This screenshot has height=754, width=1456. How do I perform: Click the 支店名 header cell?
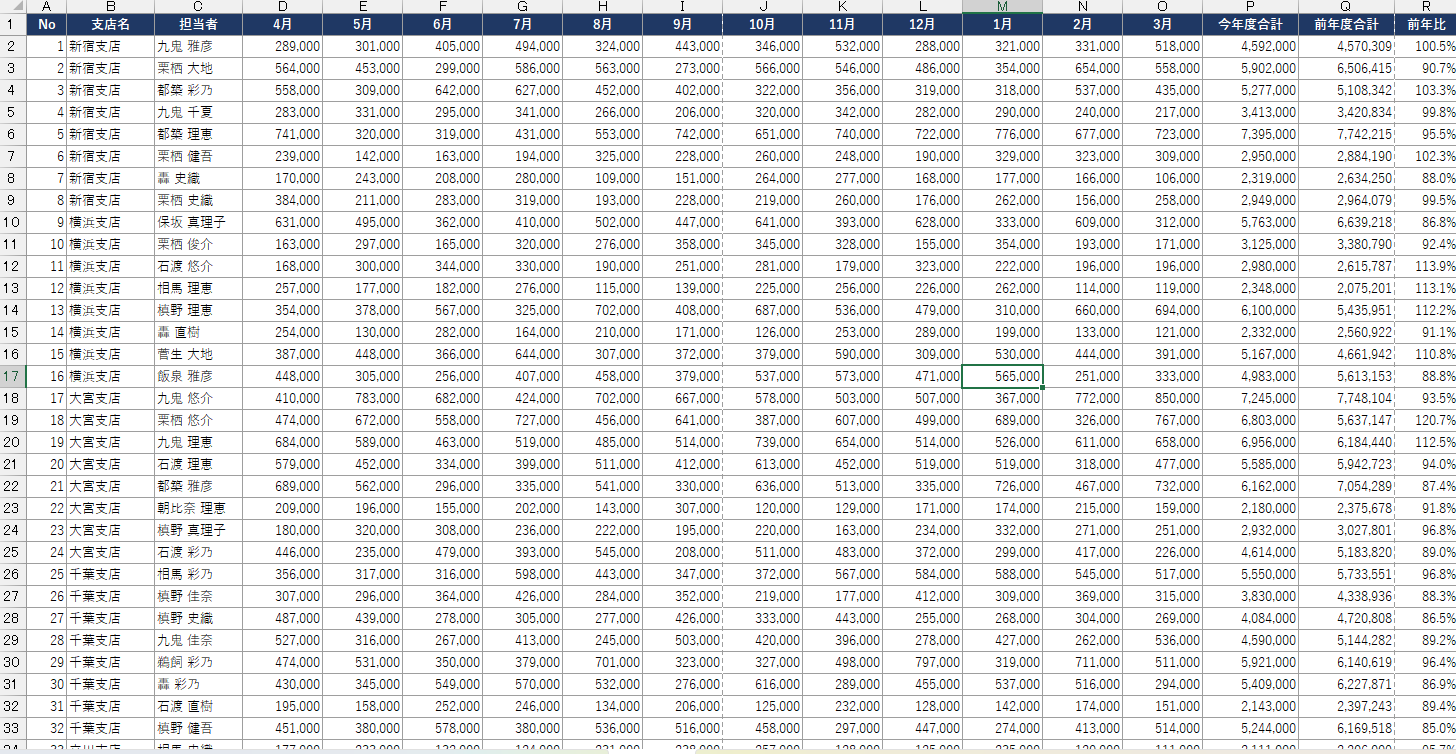pyautogui.click(x=110, y=24)
